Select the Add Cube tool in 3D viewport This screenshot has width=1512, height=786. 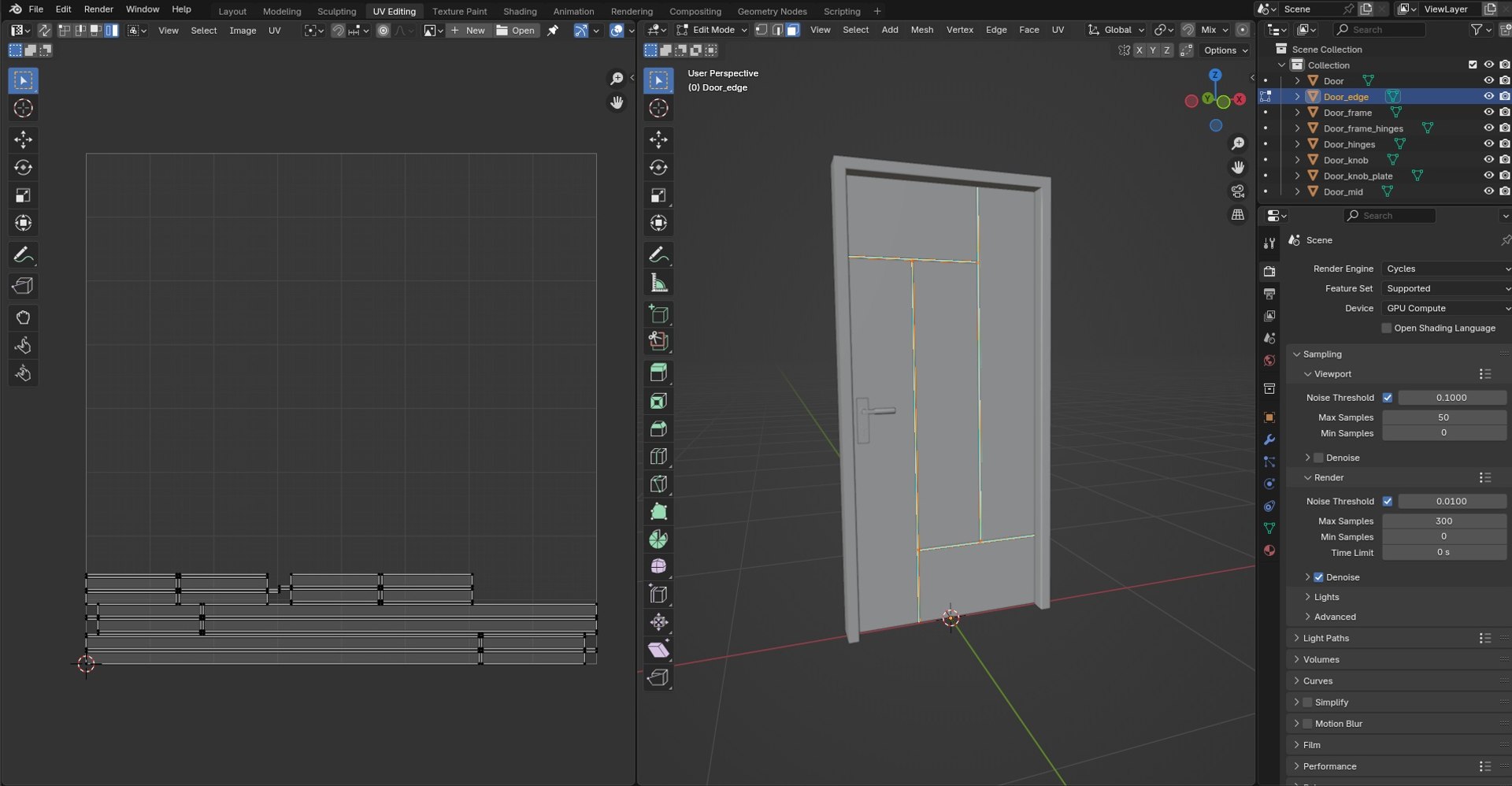point(658,314)
